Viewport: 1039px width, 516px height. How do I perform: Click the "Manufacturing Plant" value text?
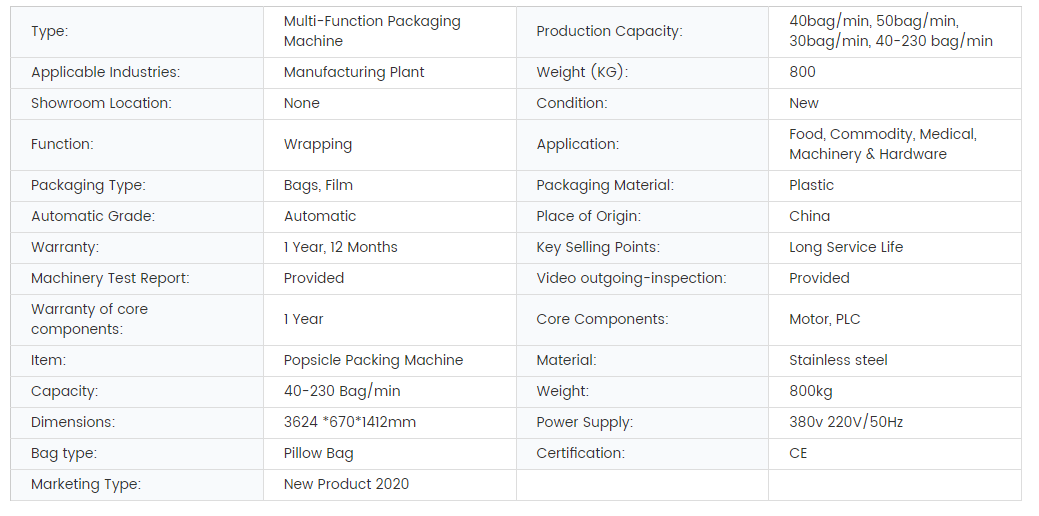tap(354, 72)
